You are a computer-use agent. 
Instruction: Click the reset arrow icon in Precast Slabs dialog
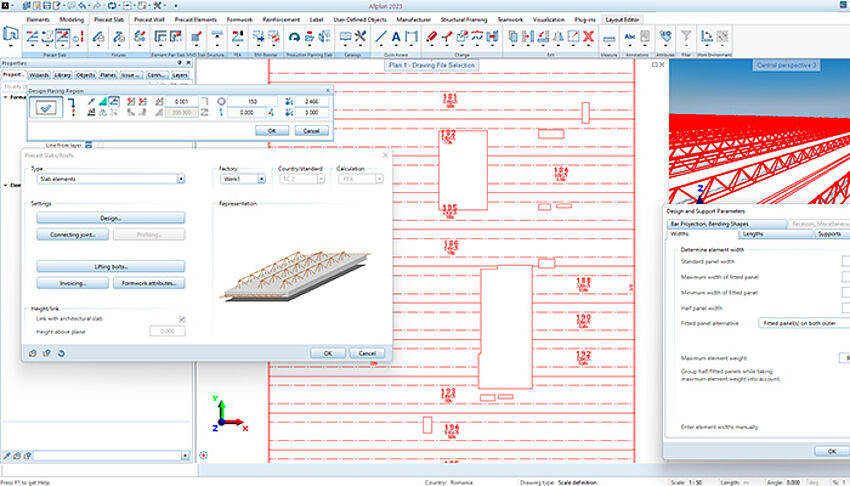(x=62, y=353)
